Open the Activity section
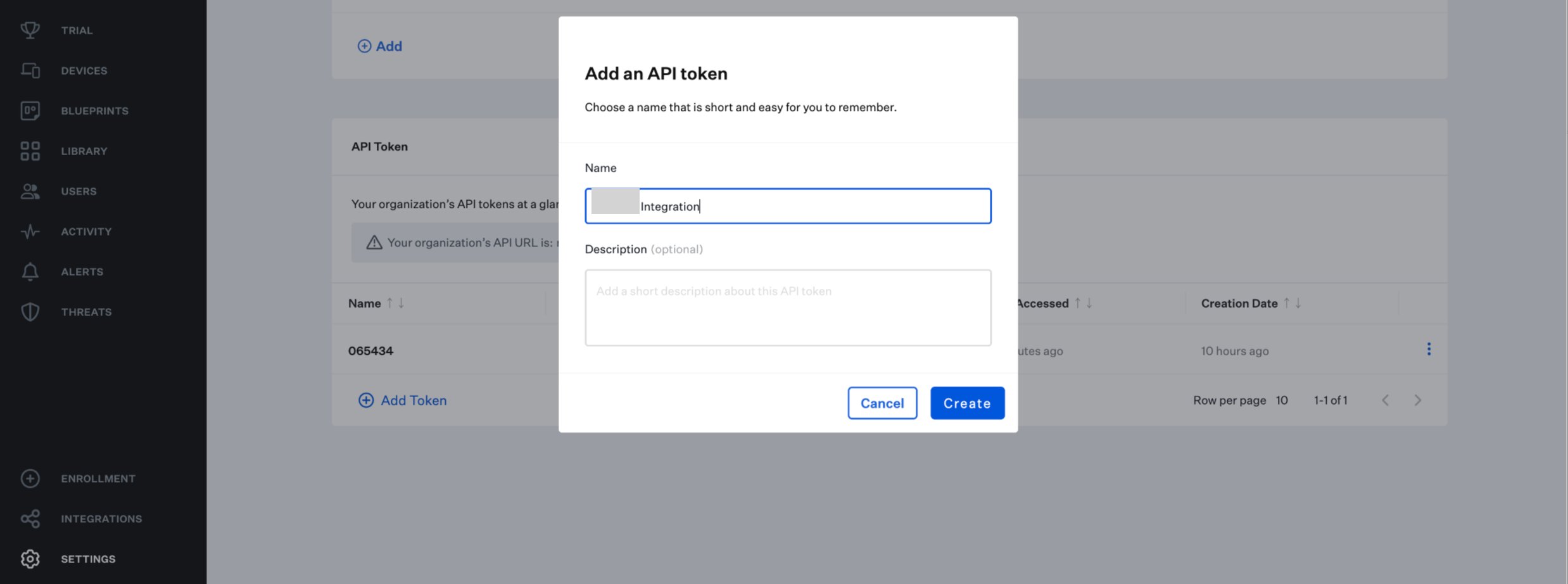 (x=86, y=231)
